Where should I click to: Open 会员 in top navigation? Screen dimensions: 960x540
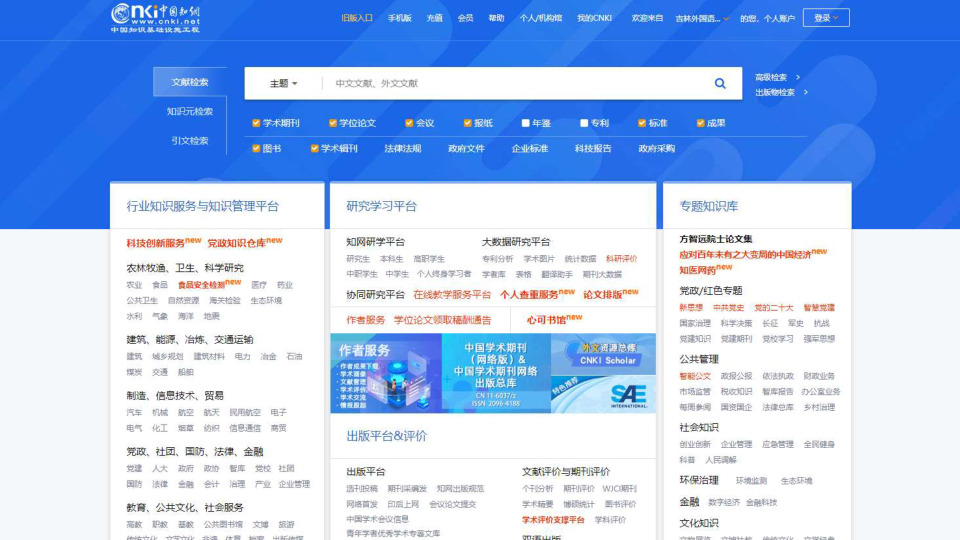(x=465, y=18)
